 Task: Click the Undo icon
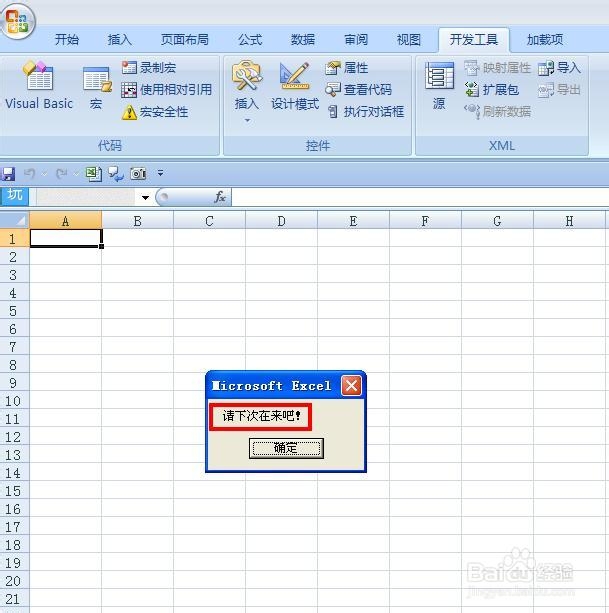pos(30,173)
